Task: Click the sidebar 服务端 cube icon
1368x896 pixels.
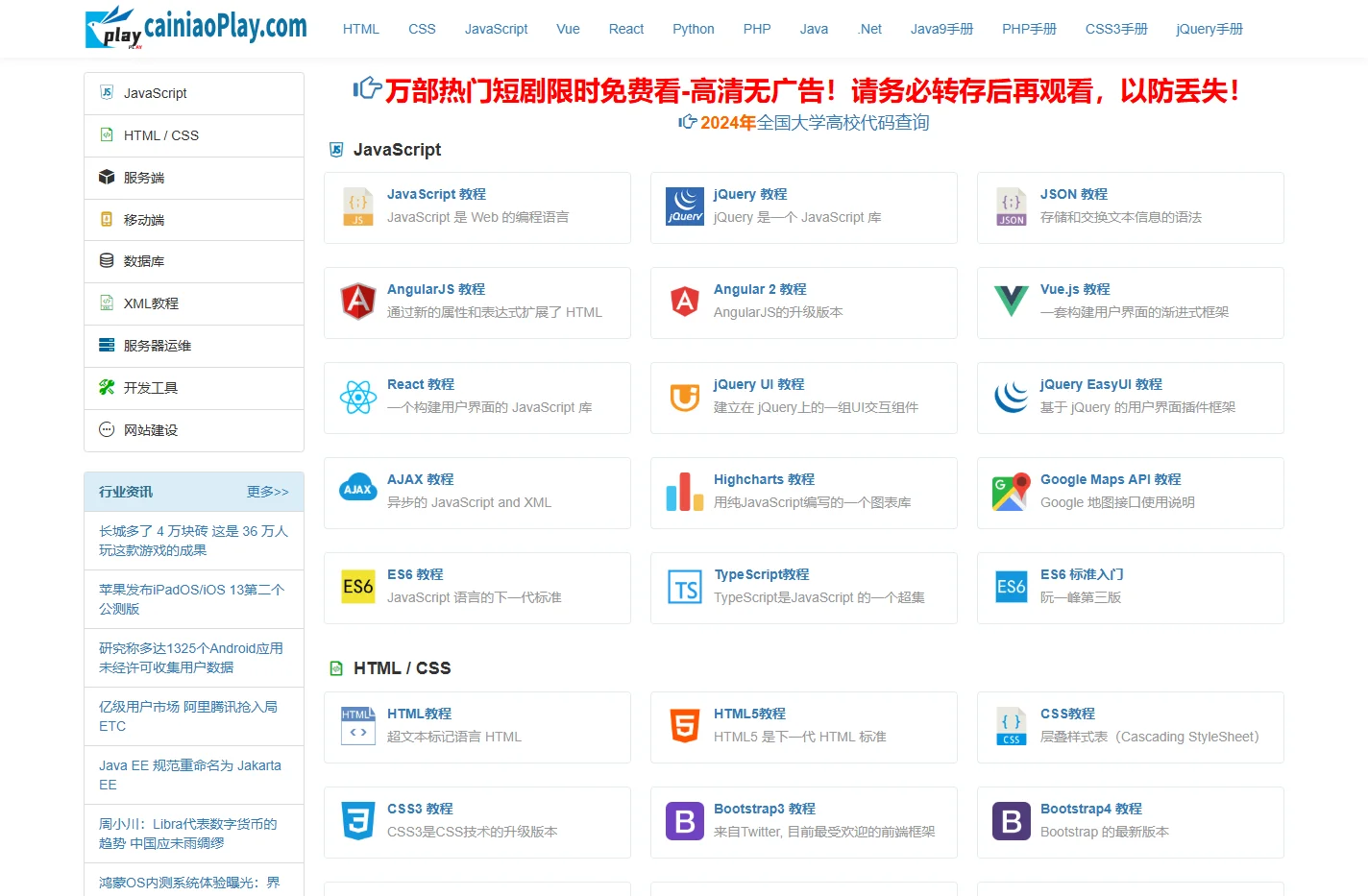Action: pos(107,177)
